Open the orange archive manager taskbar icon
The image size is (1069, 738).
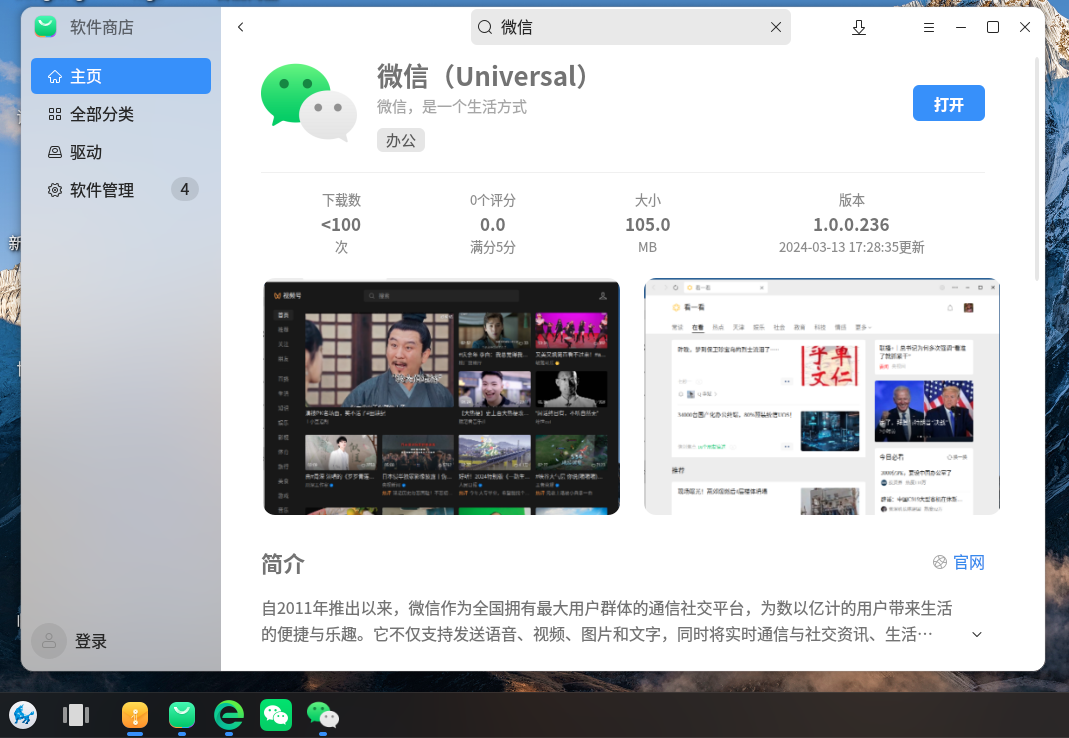click(135, 714)
